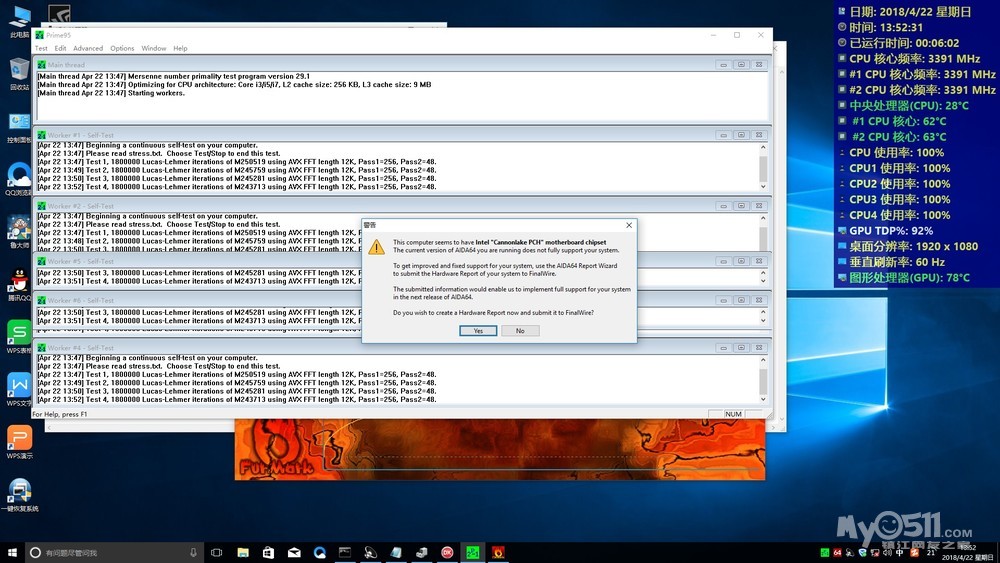The height and width of the screenshot is (563, 1000).
Task: Click Worker #4 scrollbar up arrow
Action: (x=763, y=360)
